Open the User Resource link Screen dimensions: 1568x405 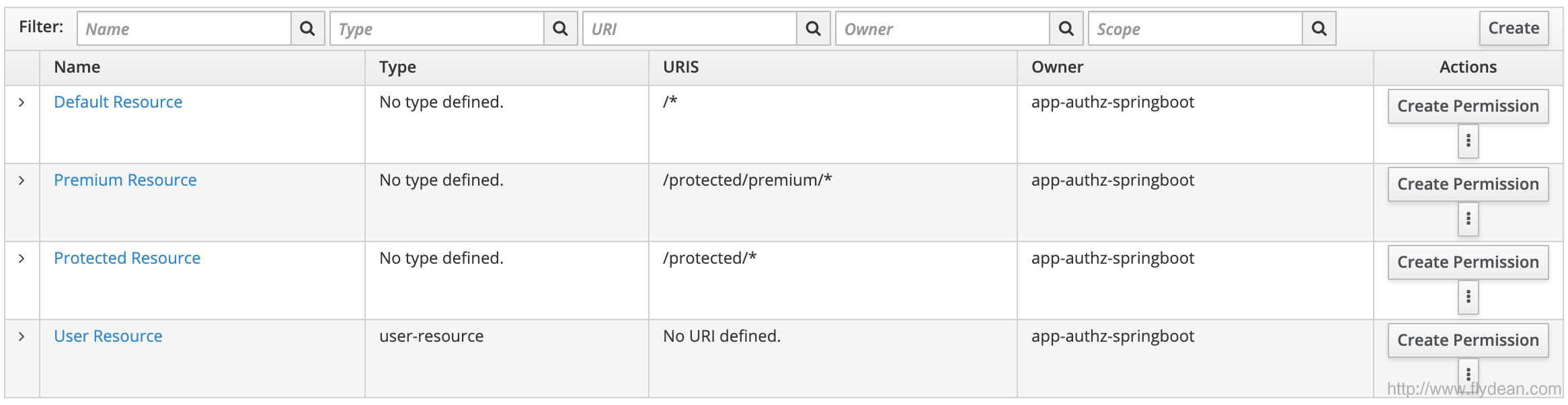tap(108, 336)
